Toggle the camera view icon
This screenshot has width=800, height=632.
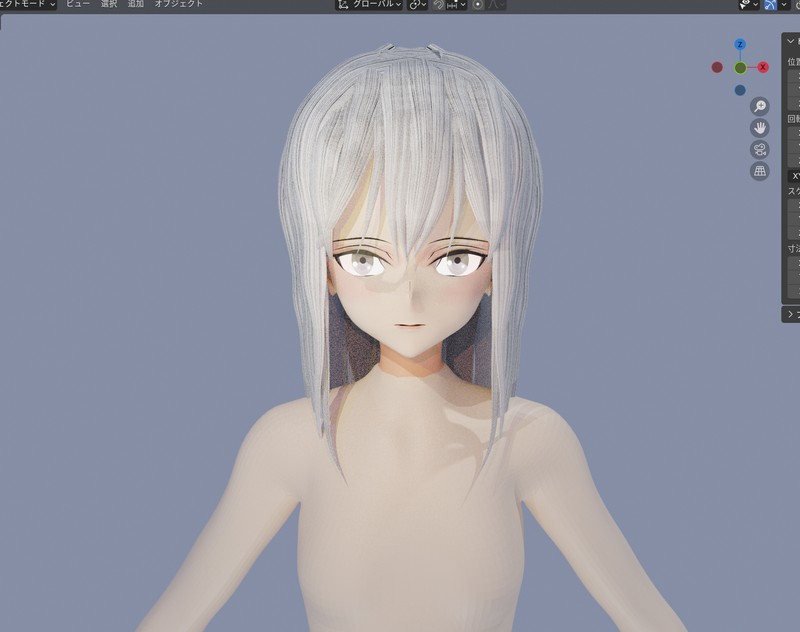coord(760,150)
